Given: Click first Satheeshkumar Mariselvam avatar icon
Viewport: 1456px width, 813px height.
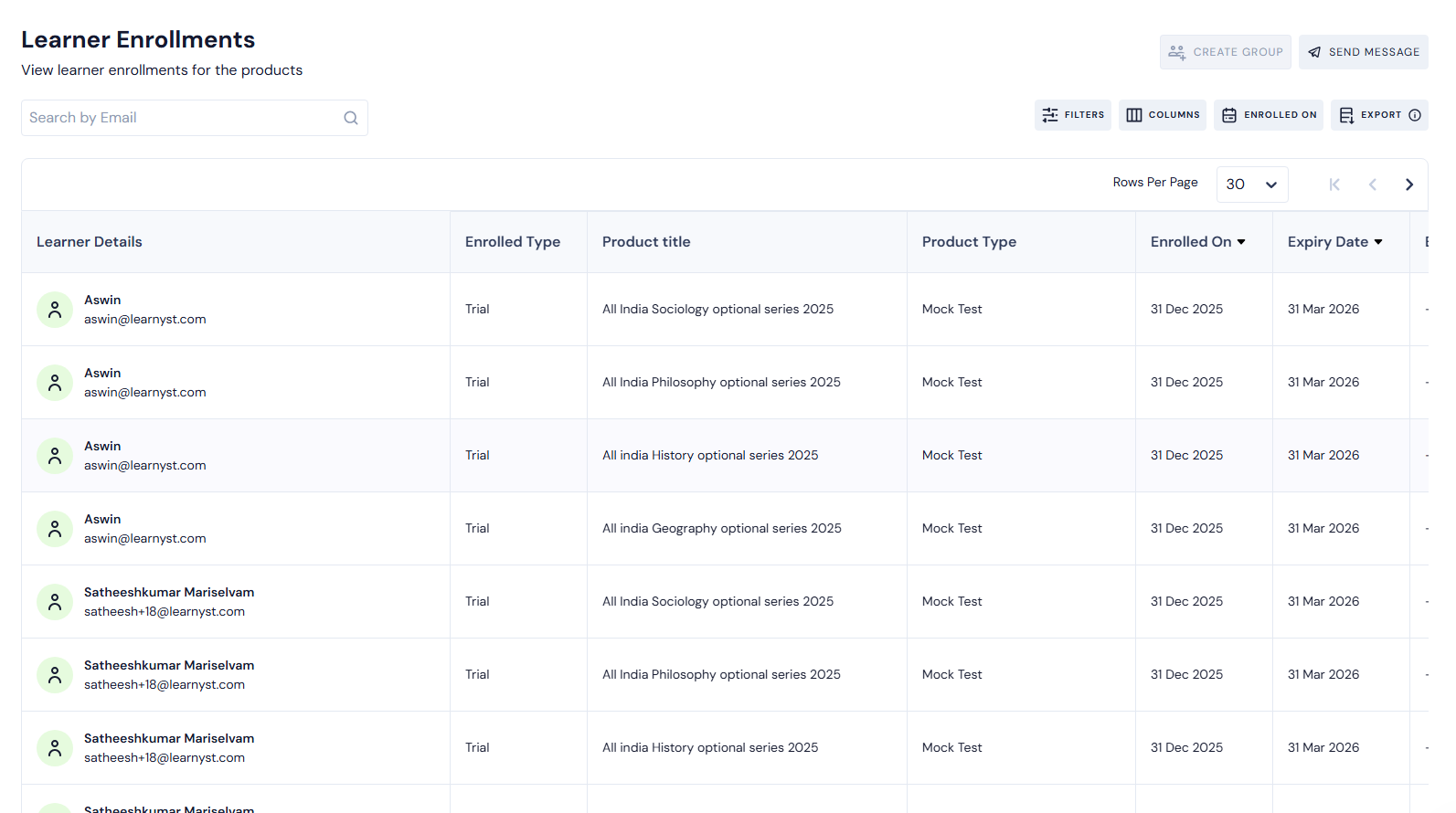Looking at the screenshot, I should click(55, 602).
